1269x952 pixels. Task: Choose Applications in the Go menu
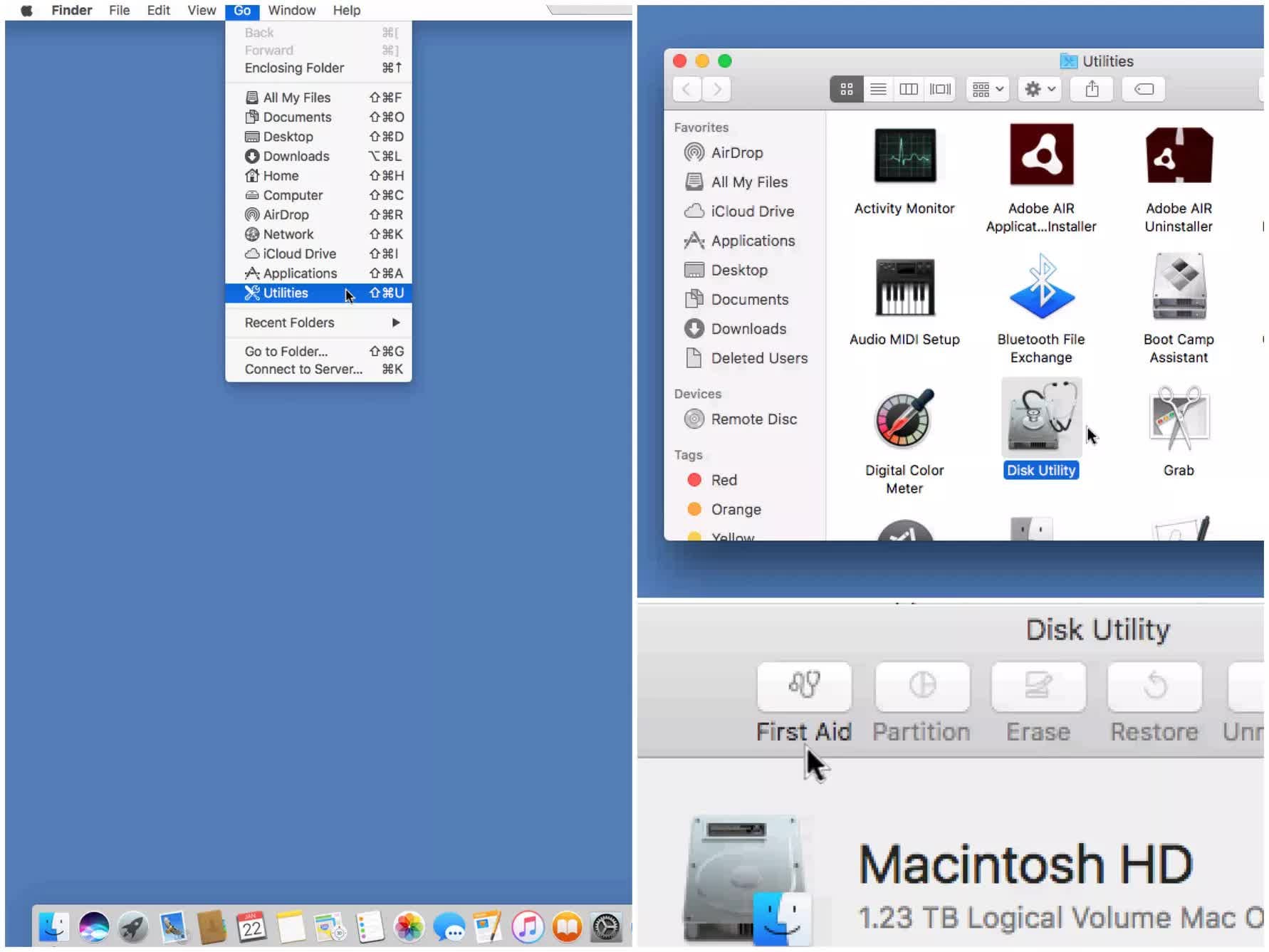(318, 273)
